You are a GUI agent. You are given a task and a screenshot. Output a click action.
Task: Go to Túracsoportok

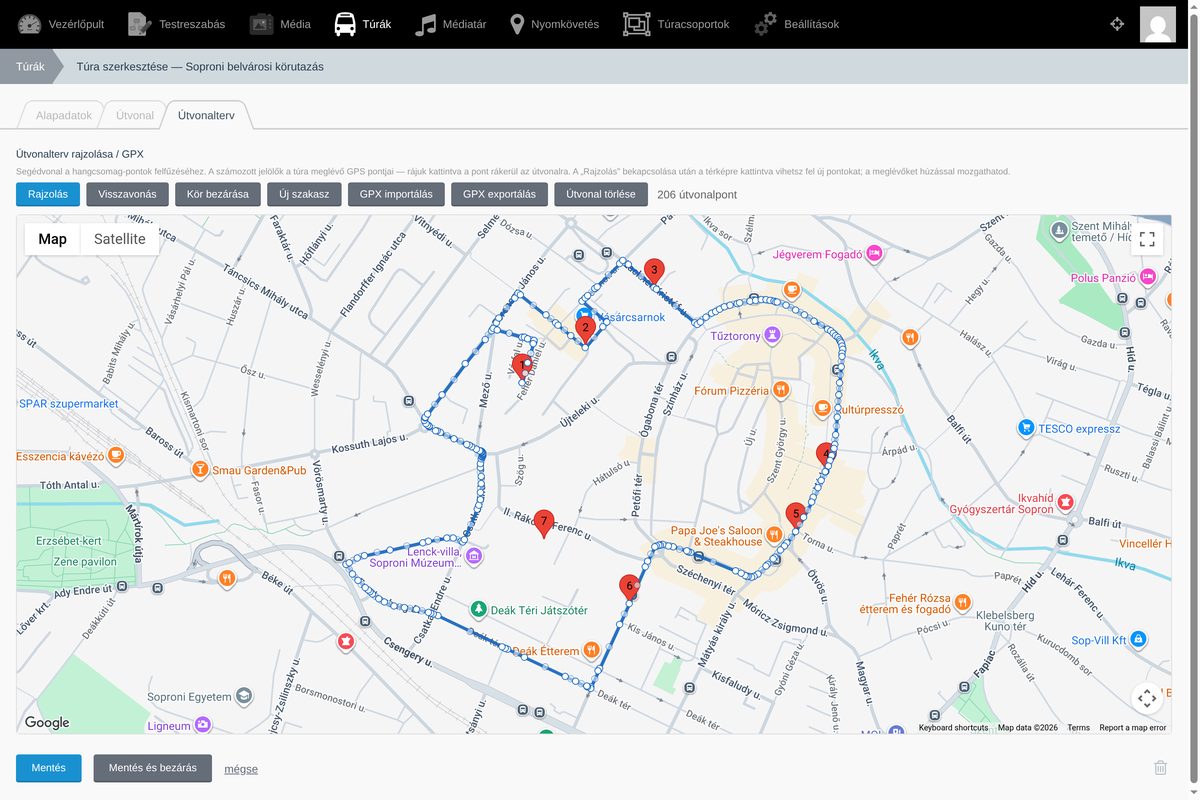pyautogui.click(x=676, y=24)
